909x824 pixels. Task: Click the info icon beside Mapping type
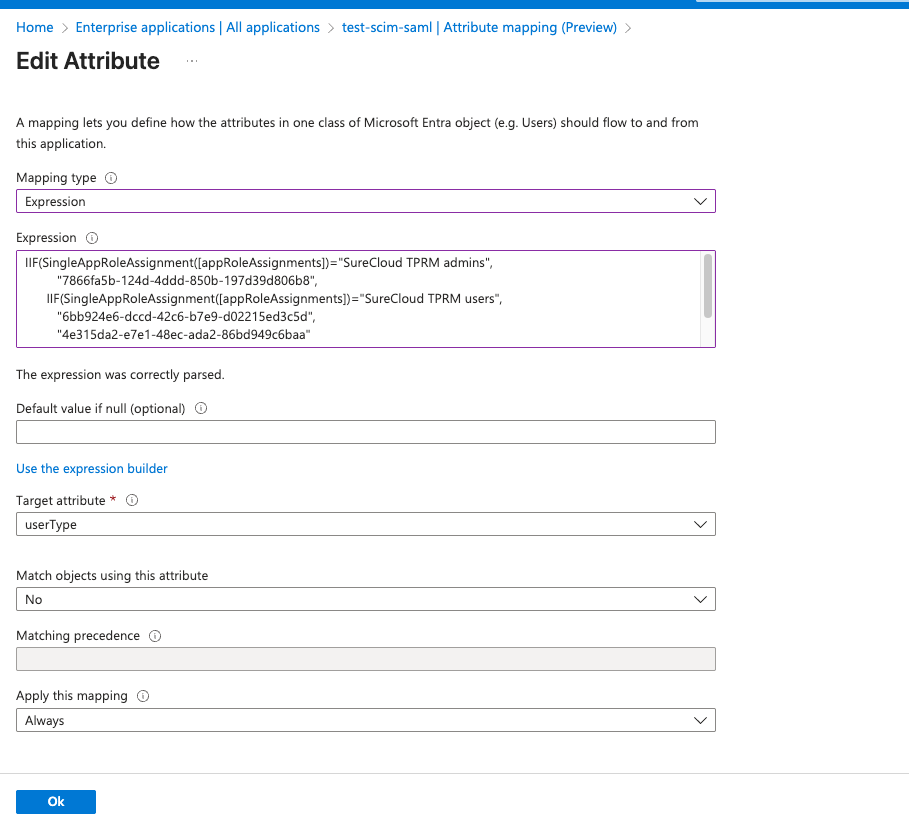[111, 178]
